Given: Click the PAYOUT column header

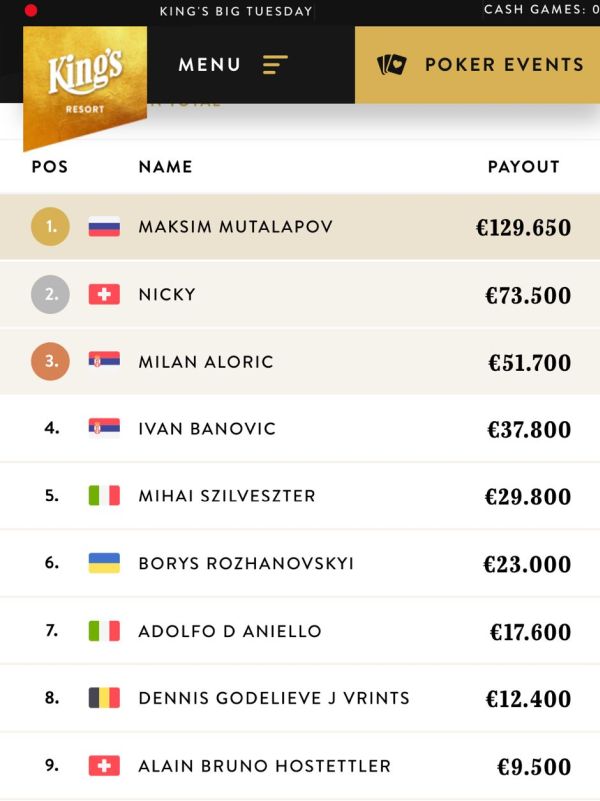Looking at the screenshot, I should 524,167.
